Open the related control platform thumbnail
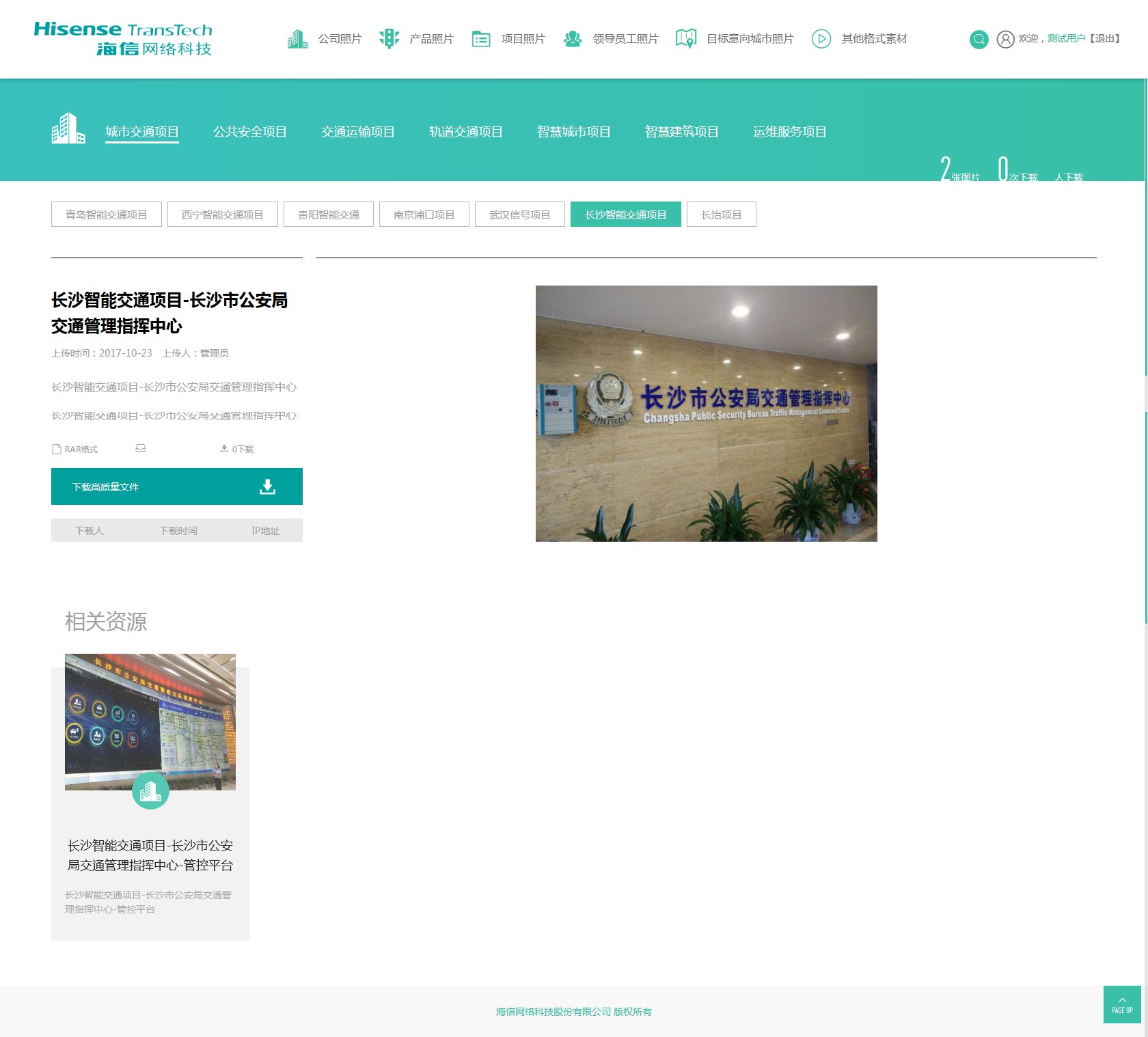1148x1037 pixels. 150,722
